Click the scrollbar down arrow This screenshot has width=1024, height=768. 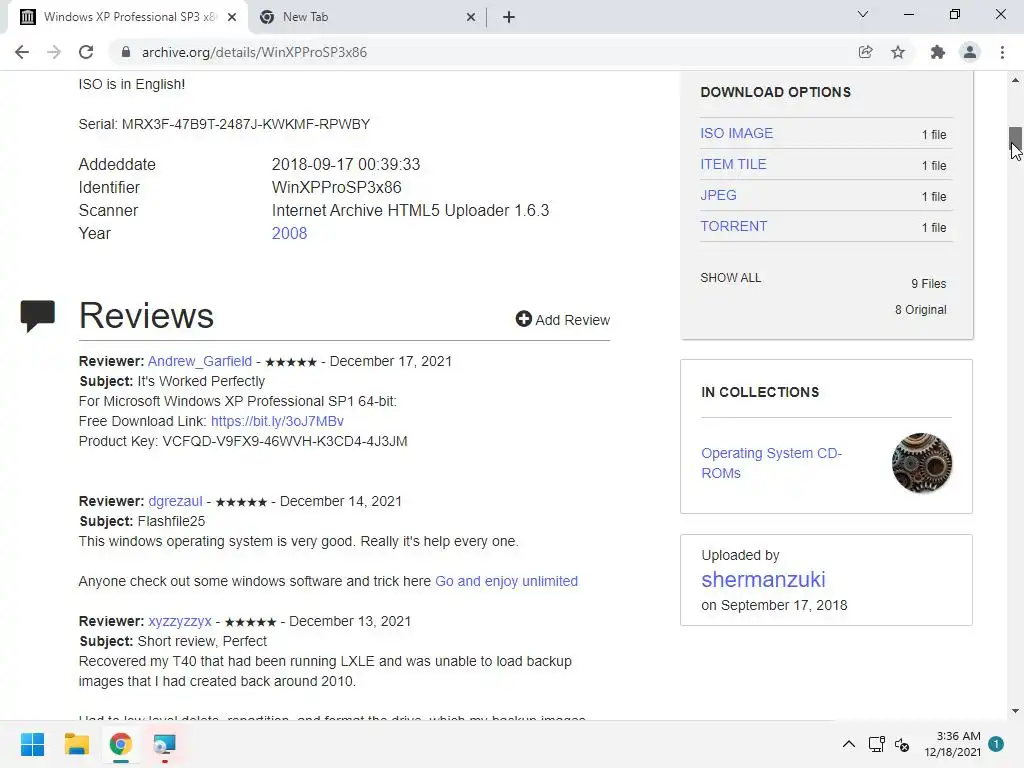1015,711
